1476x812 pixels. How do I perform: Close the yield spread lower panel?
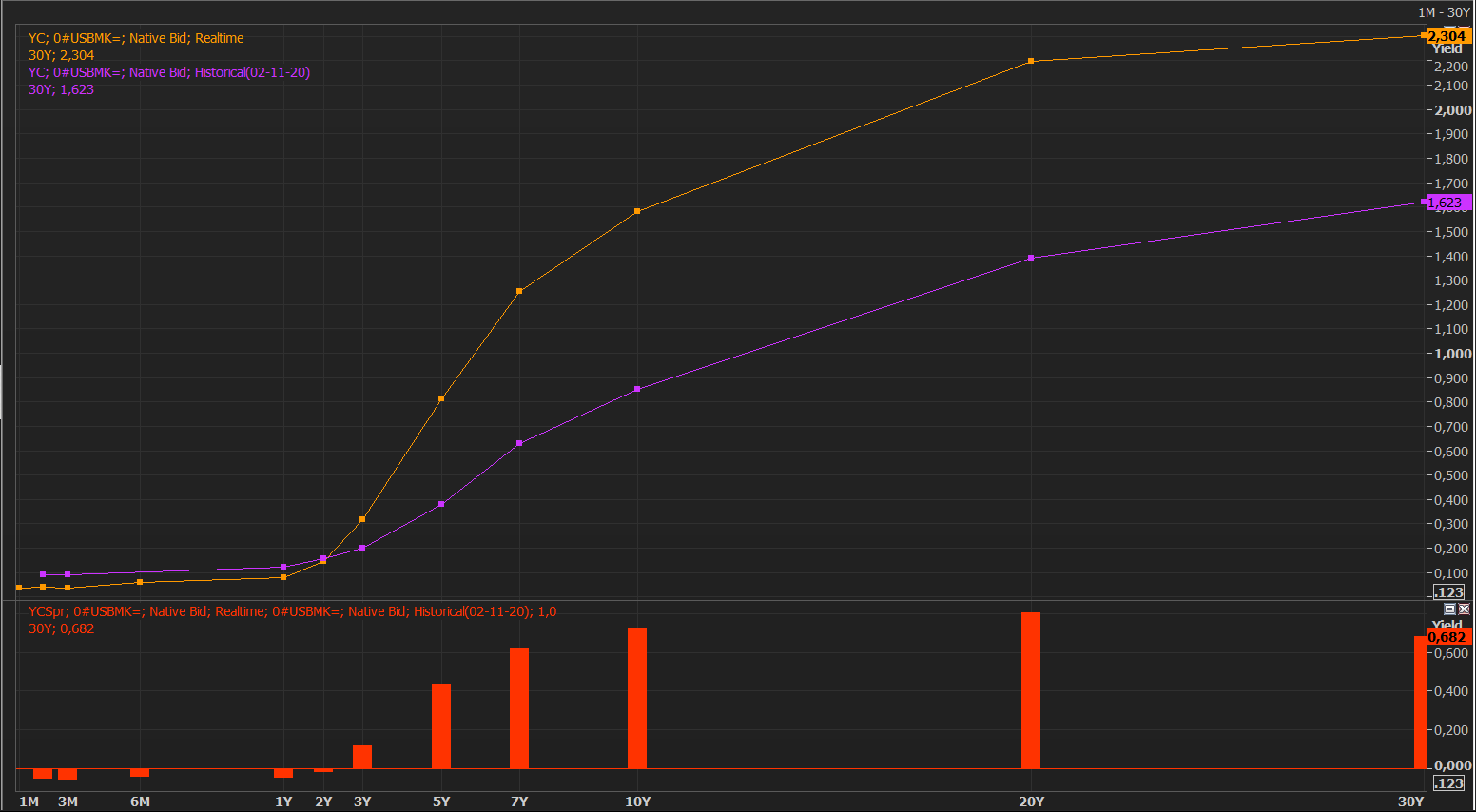click(x=1464, y=609)
